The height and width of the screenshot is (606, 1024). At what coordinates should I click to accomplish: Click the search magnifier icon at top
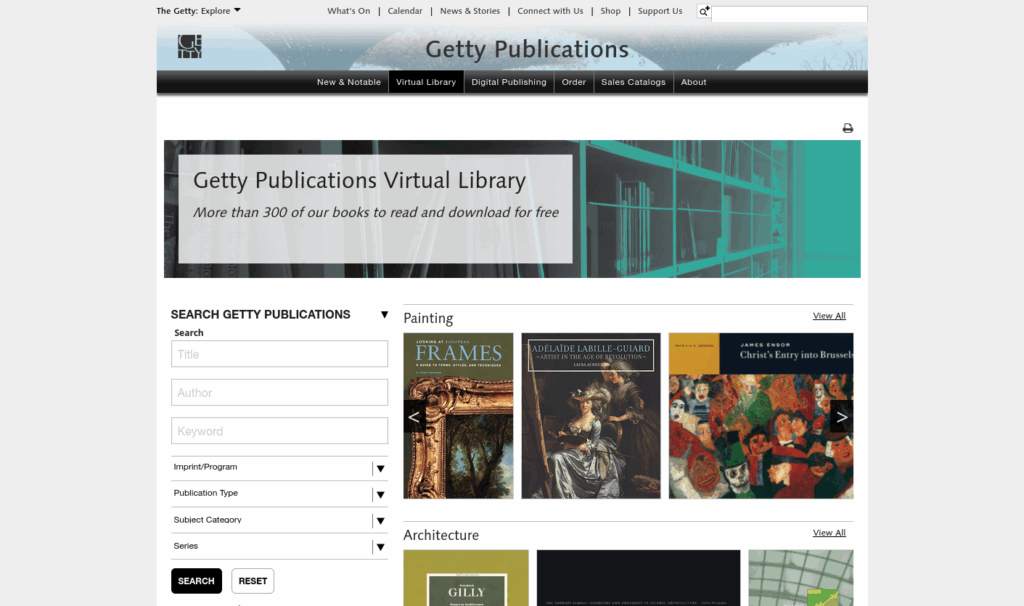point(703,12)
